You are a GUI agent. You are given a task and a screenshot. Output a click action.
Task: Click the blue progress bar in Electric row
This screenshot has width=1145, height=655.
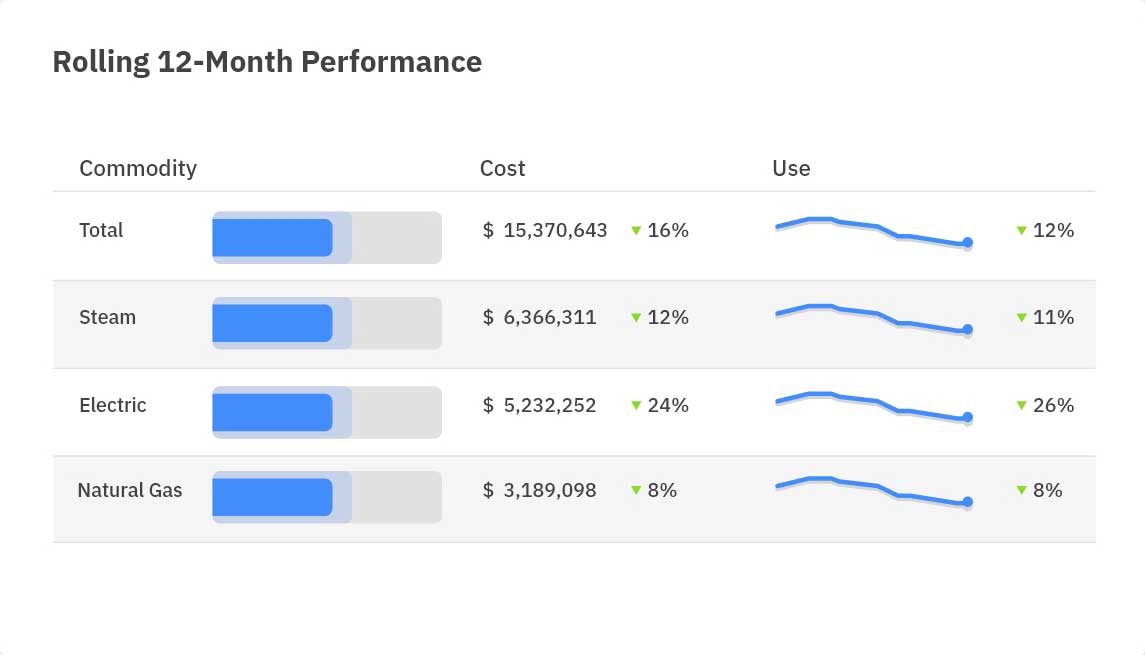(x=272, y=412)
